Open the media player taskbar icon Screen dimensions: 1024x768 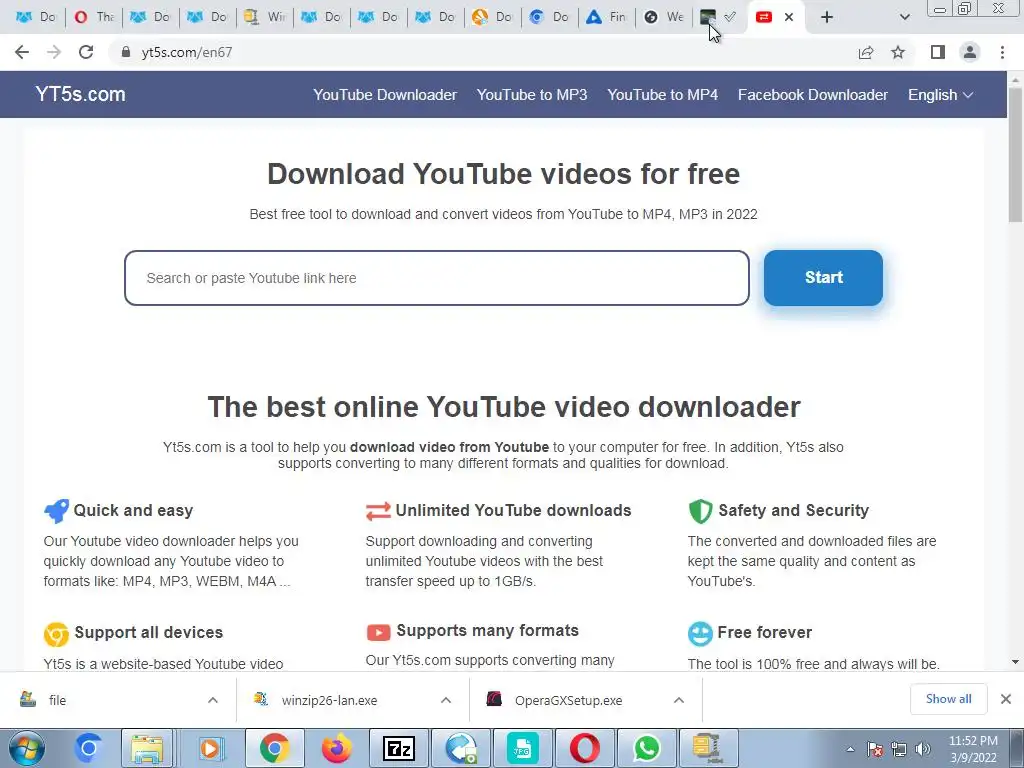[x=210, y=748]
